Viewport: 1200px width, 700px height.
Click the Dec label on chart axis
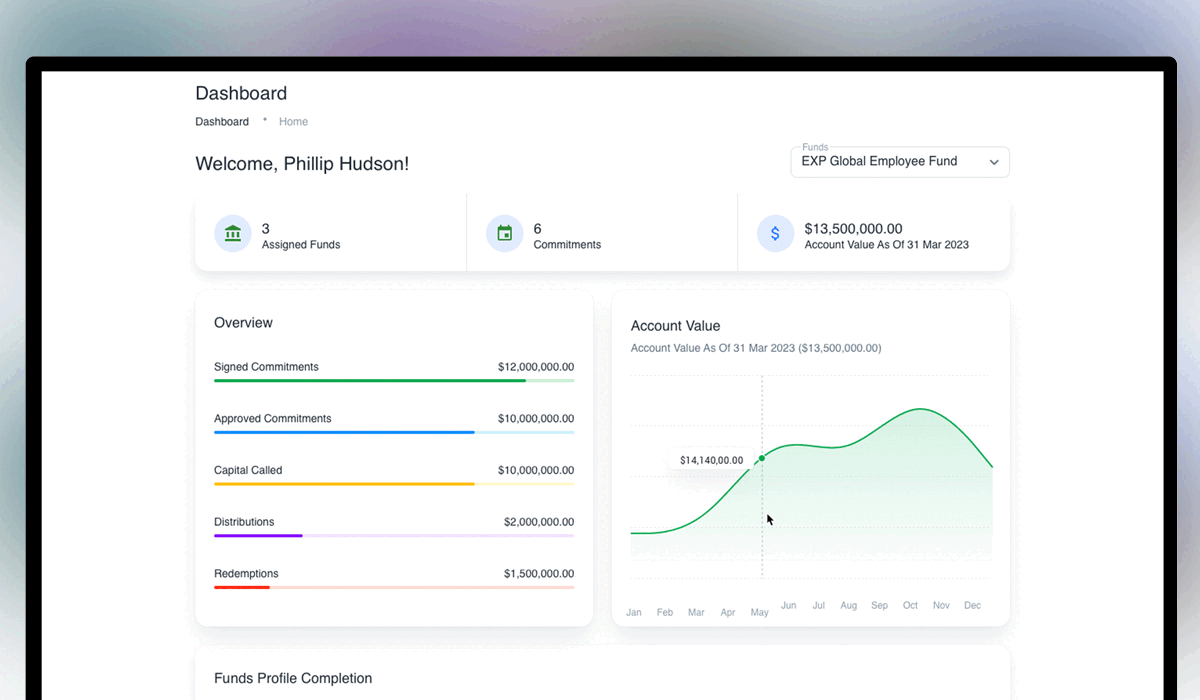pos(972,605)
